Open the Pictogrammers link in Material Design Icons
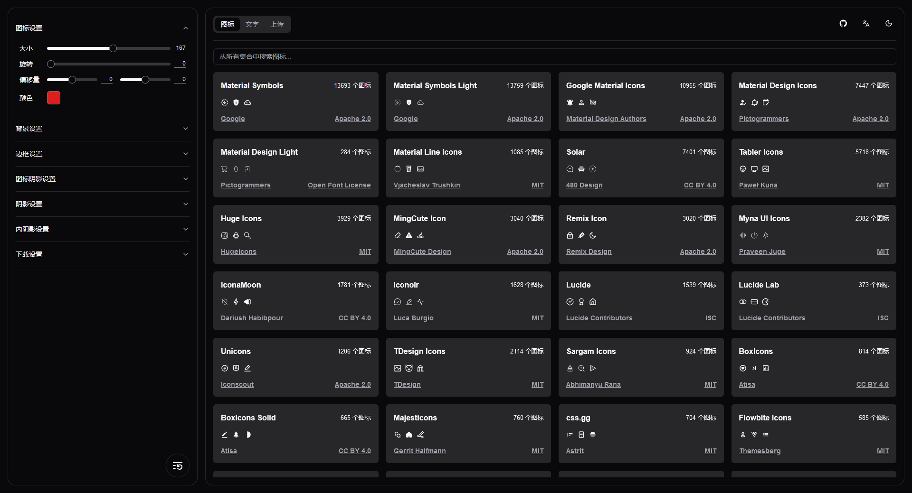 pos(763,119)
